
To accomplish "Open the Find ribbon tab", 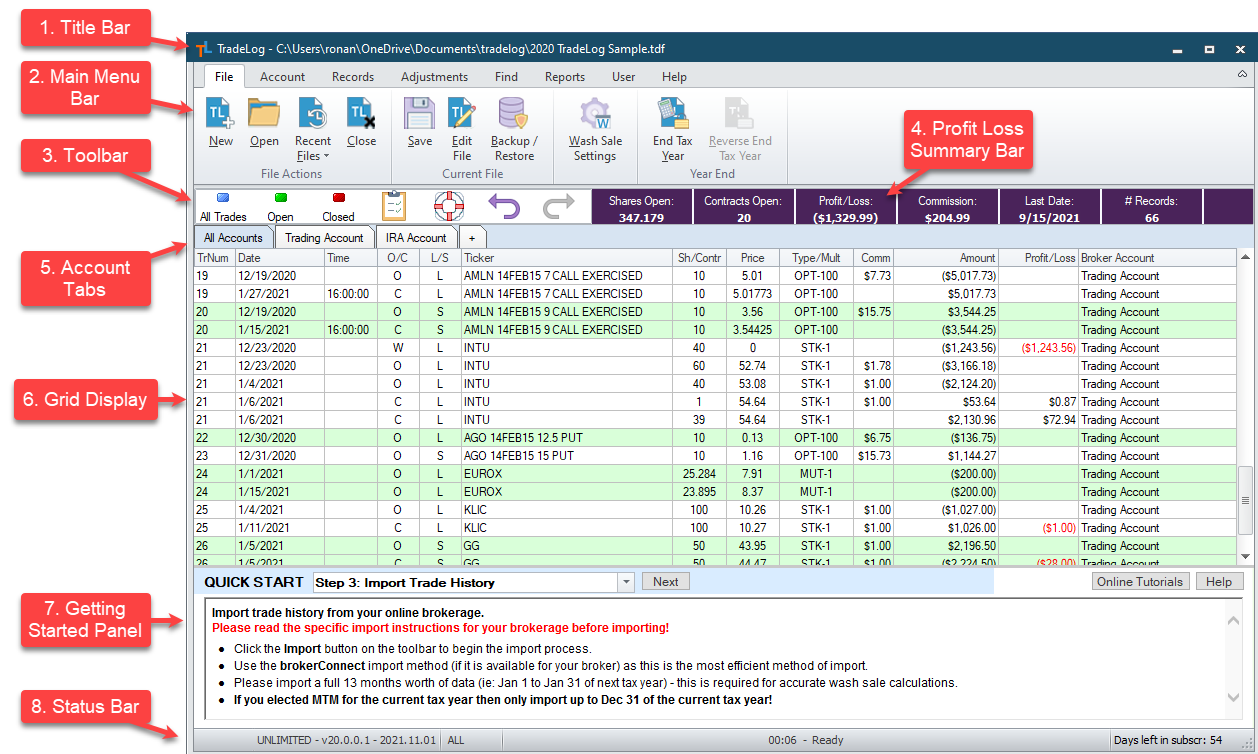I will 506,77.
